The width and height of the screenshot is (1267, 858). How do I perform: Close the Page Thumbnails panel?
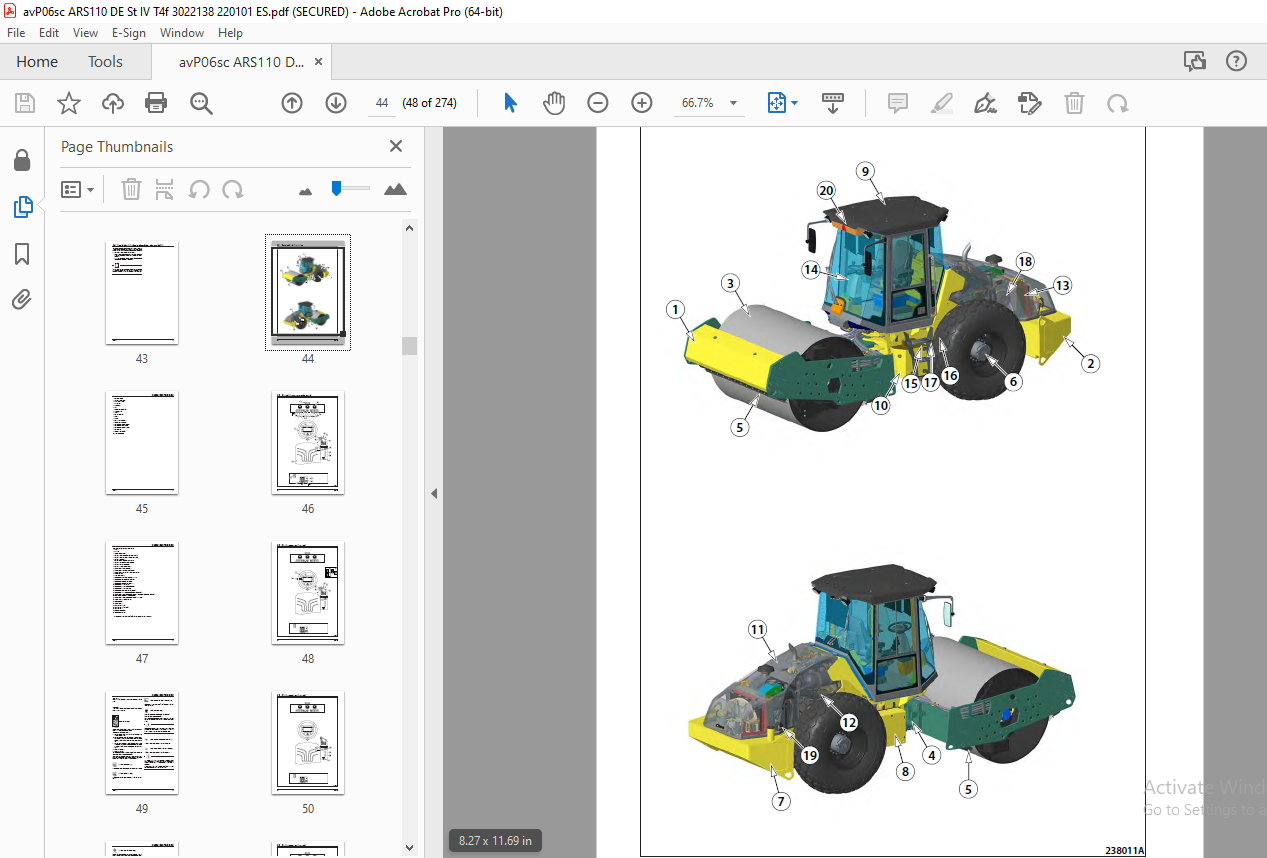pos(396,146)
